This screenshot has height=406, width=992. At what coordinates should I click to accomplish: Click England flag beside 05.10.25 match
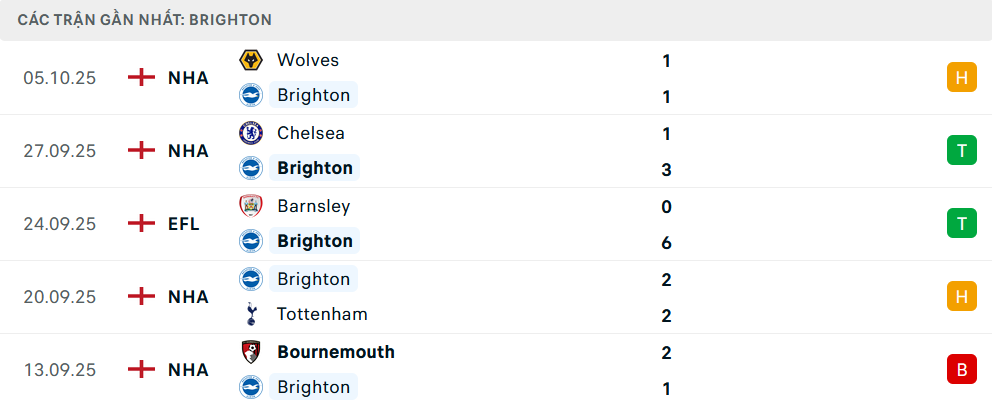[x=142, y=78]
